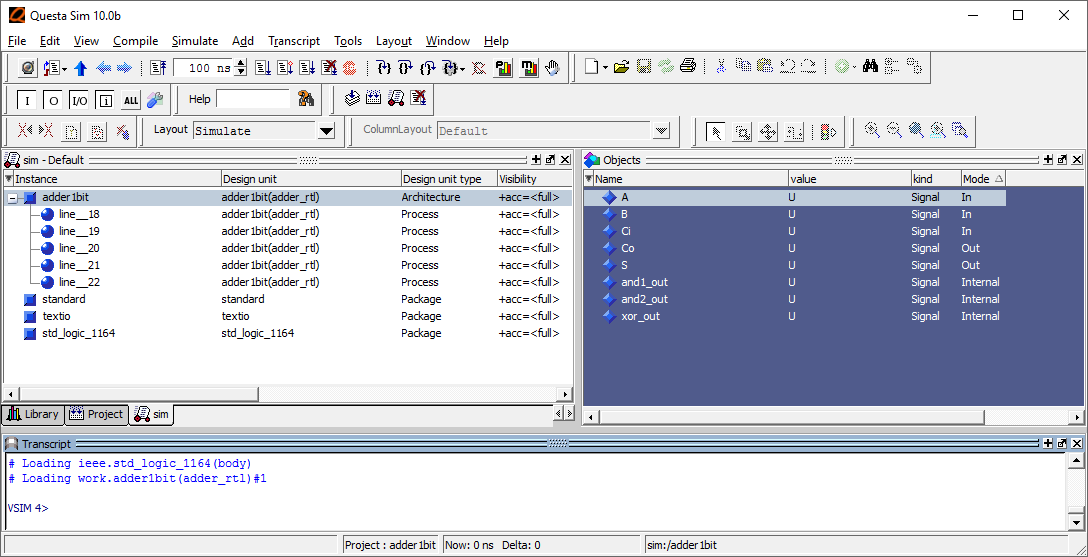
Task: Click the blue up-arrow icon
Action: pyautogui.click(x=80, y=67)
